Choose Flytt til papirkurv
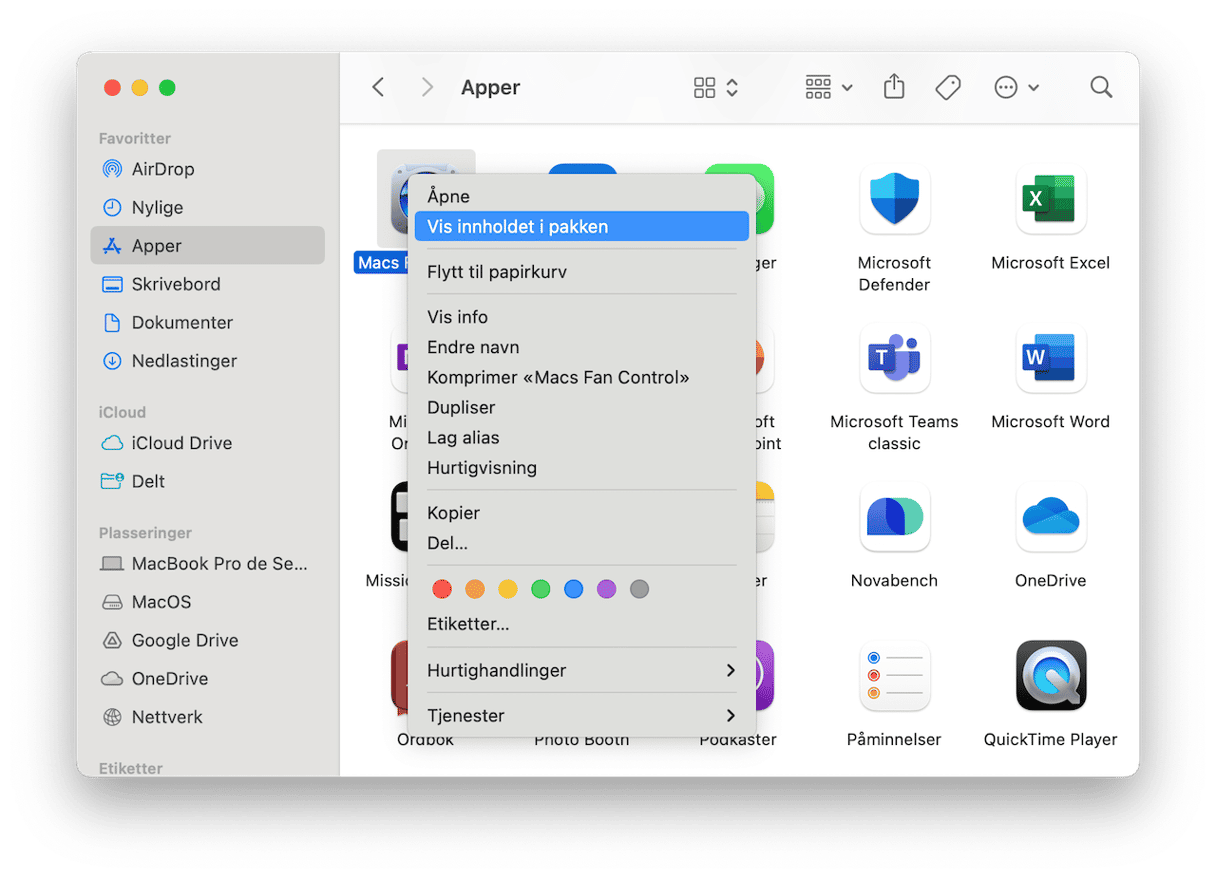The height and width of the screenshot is (878, 1216). [581, 271]
